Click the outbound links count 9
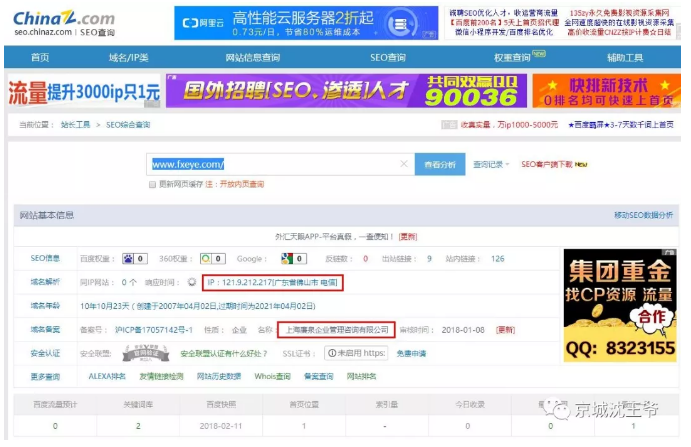This screenshot has height=447, width=691. pyautogui.click(x=429, y=259)
